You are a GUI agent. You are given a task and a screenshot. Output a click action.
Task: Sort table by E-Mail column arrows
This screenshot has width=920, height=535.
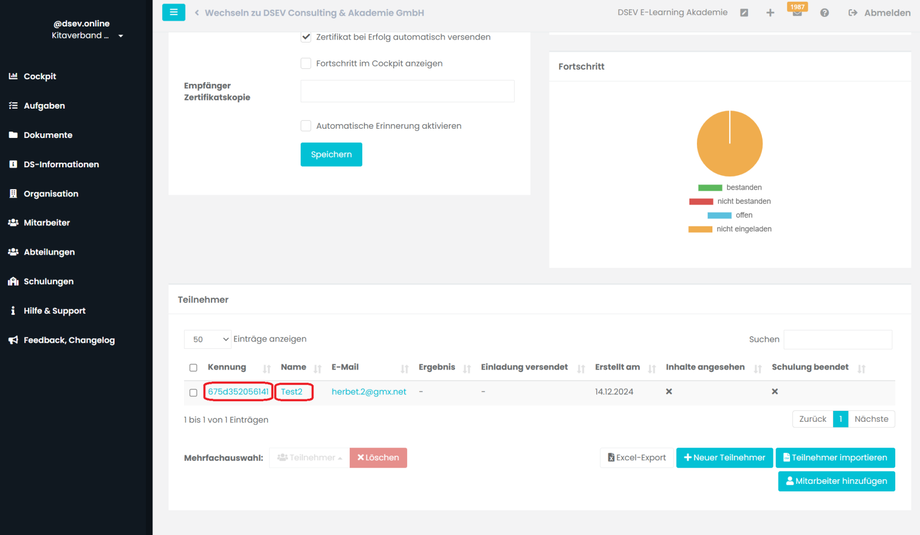click(x=404, y=368)
